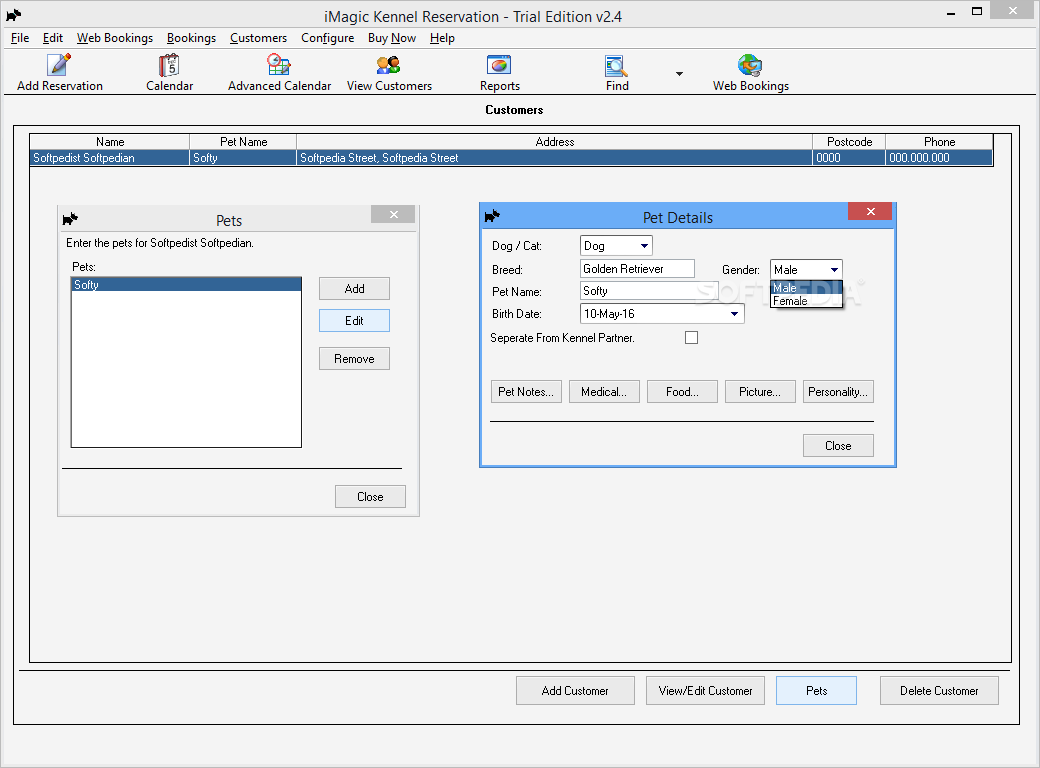Screen dimensions: 1040x768
Task: Click the View/Edit Customer button
Action: click(705, 690)
